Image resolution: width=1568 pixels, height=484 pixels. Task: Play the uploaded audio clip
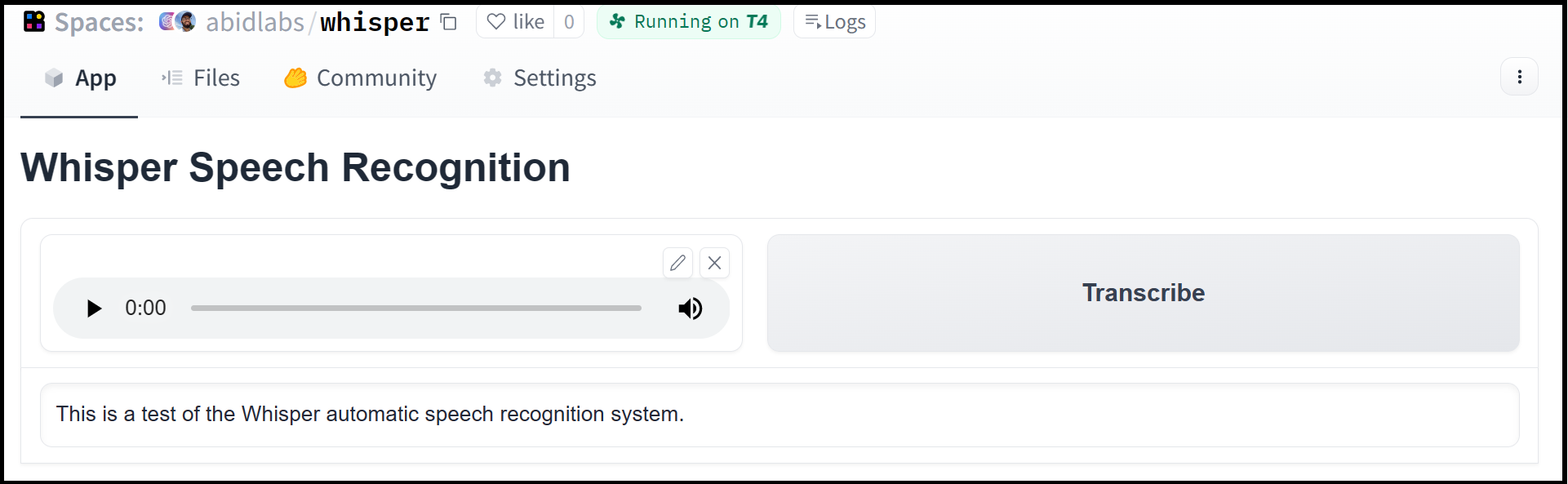94,309
